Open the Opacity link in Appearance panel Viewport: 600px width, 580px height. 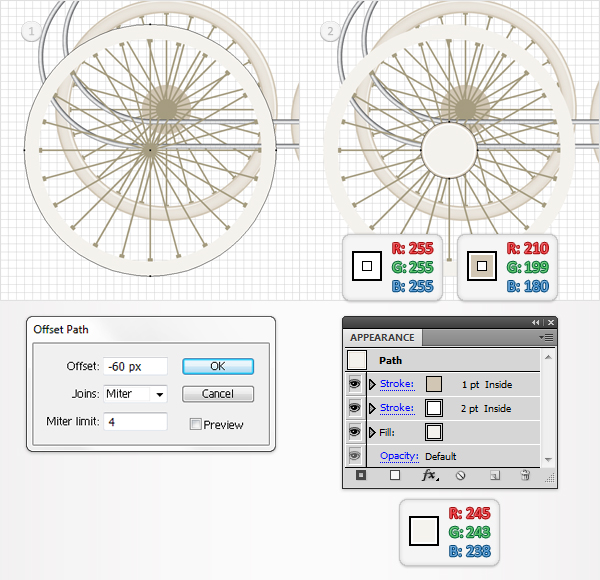(399, 456)
